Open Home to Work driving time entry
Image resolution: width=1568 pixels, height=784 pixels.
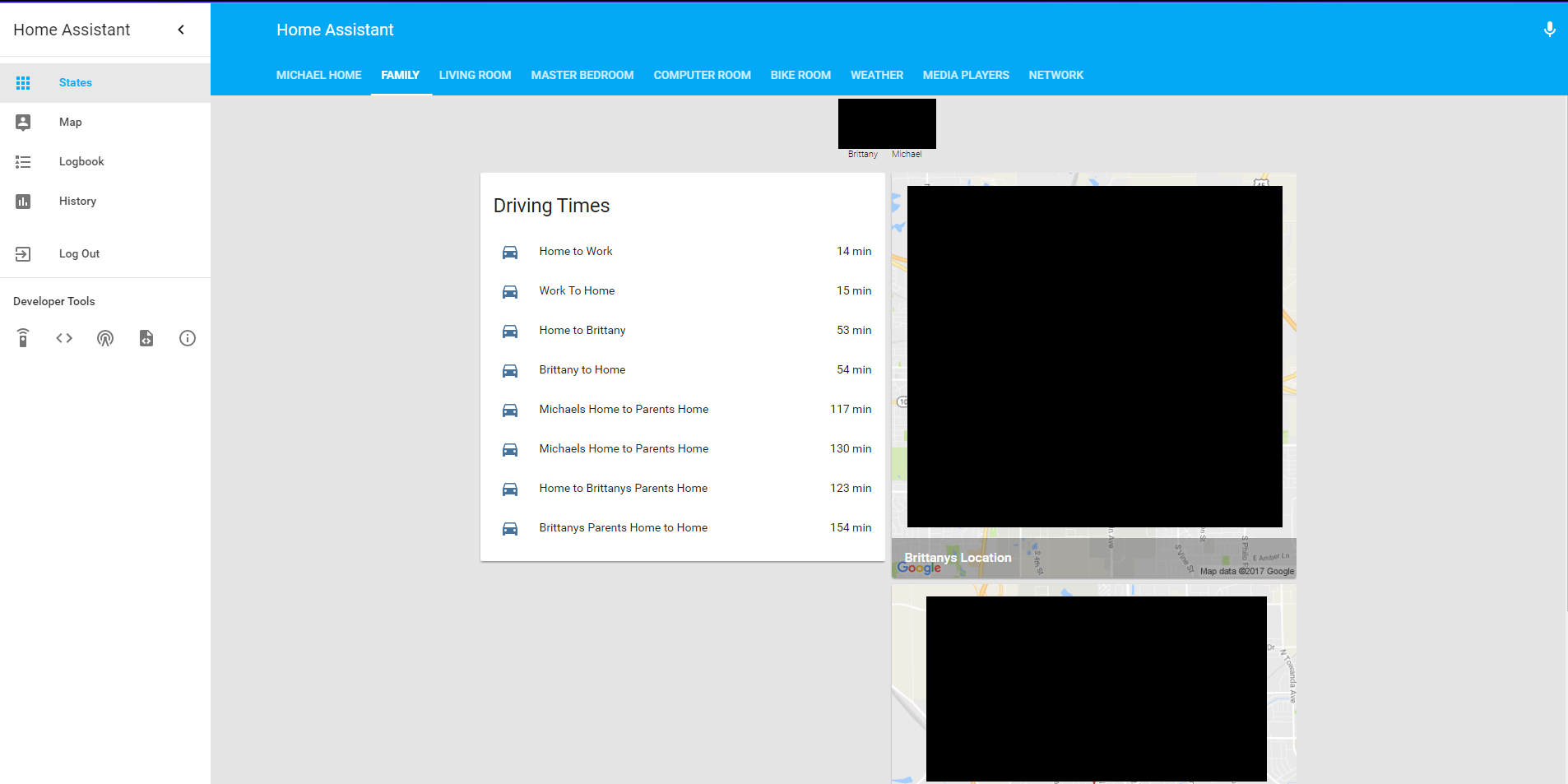(683, 252)
